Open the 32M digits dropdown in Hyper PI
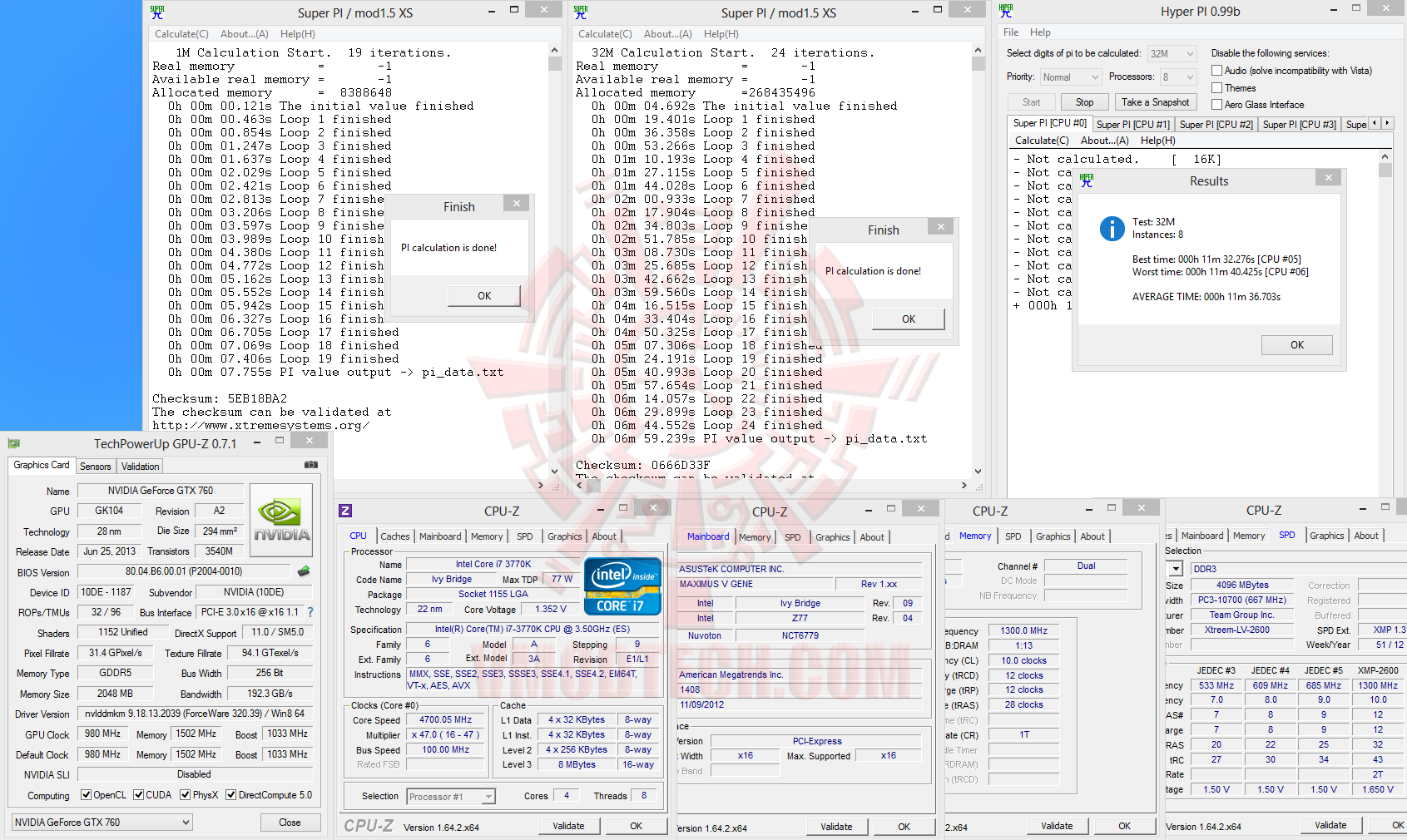Image resolution: width=1407 pixels, height=840 pixels. [x=1172, y=53]
